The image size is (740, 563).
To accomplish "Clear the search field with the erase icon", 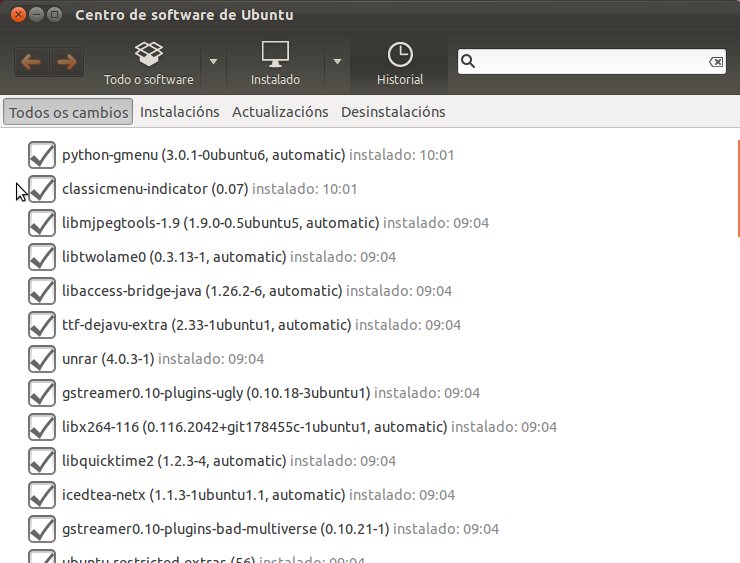I will (x=716, y=62).
